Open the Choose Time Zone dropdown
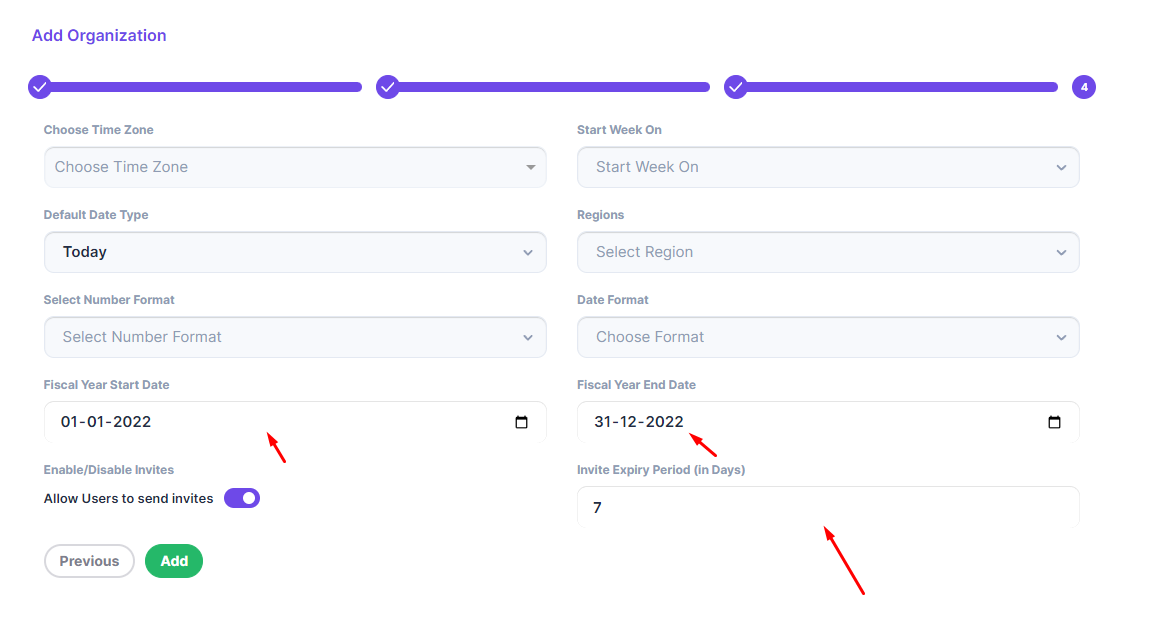This screenshot has width=1161, height=644. 295,167
